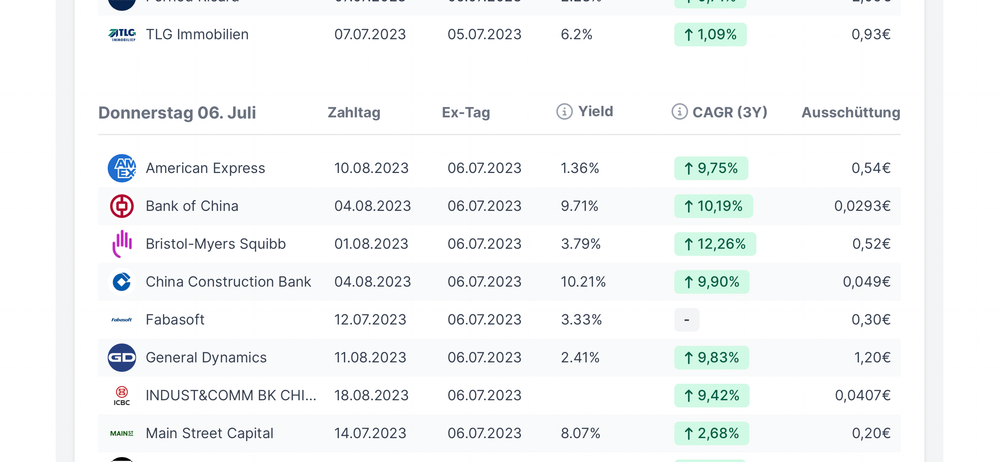Open the TLG Immobilien stock link
Screen dimensions: 999x462
pyautogui.click(x=197, y=34)
